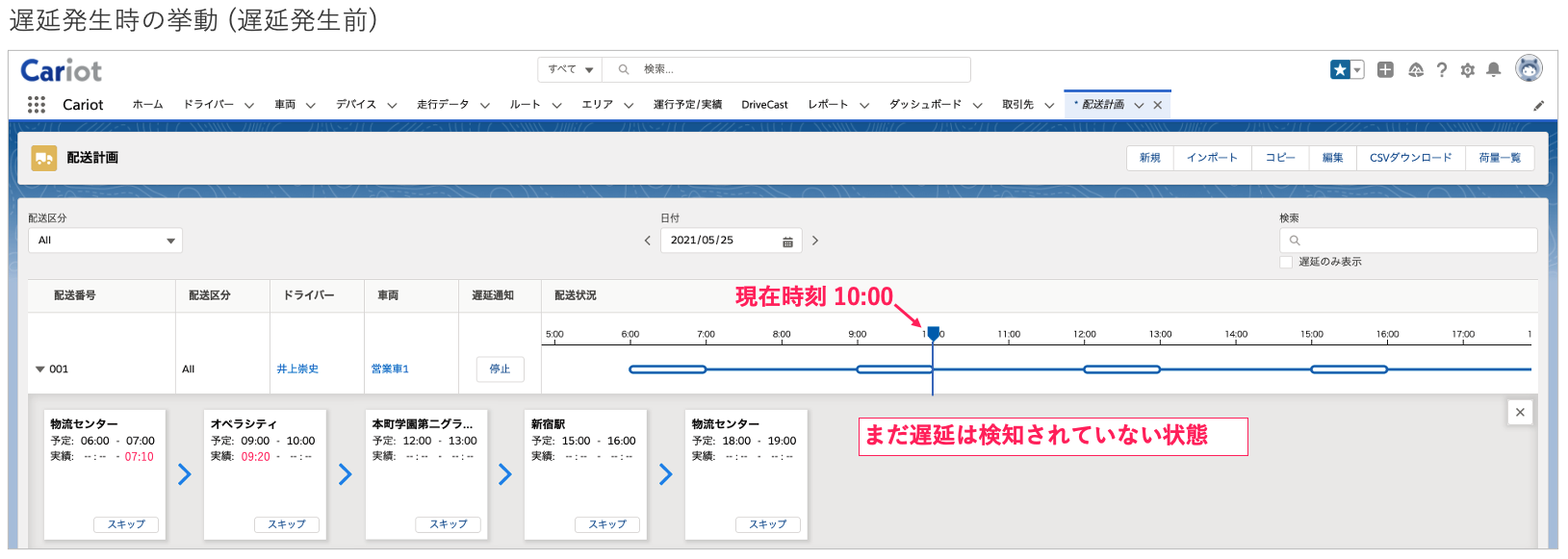This screenshot has height=559, width=1568.
Task: Open the 運行予定/実績 tab
Action: point(687,105)
